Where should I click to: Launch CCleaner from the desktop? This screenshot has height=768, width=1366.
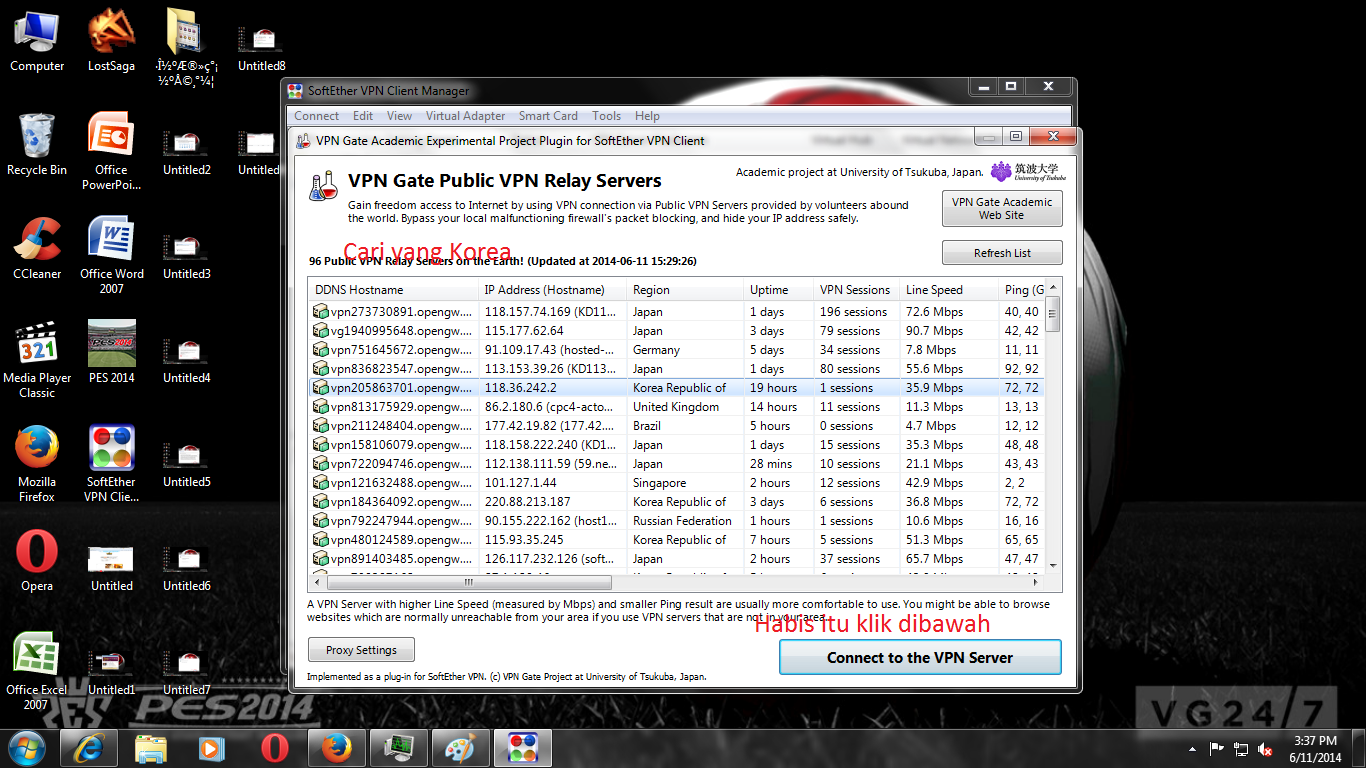click(37, 248)
